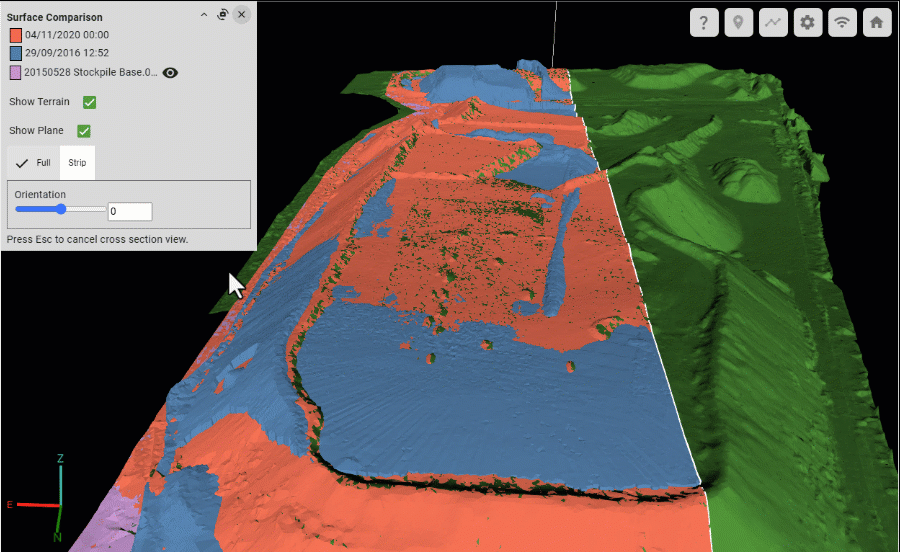Click the Orientation slider handle
Viewport: 900px width, 552px height.
(x=61, y=209)
